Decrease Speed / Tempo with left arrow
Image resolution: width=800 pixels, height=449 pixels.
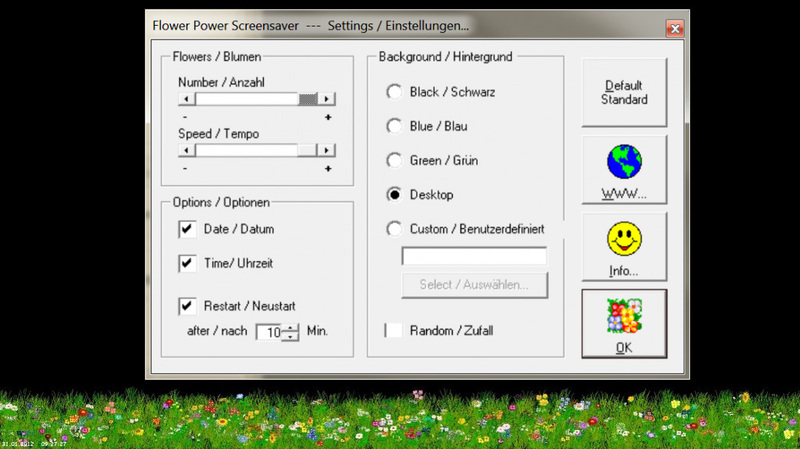[186, 150]
